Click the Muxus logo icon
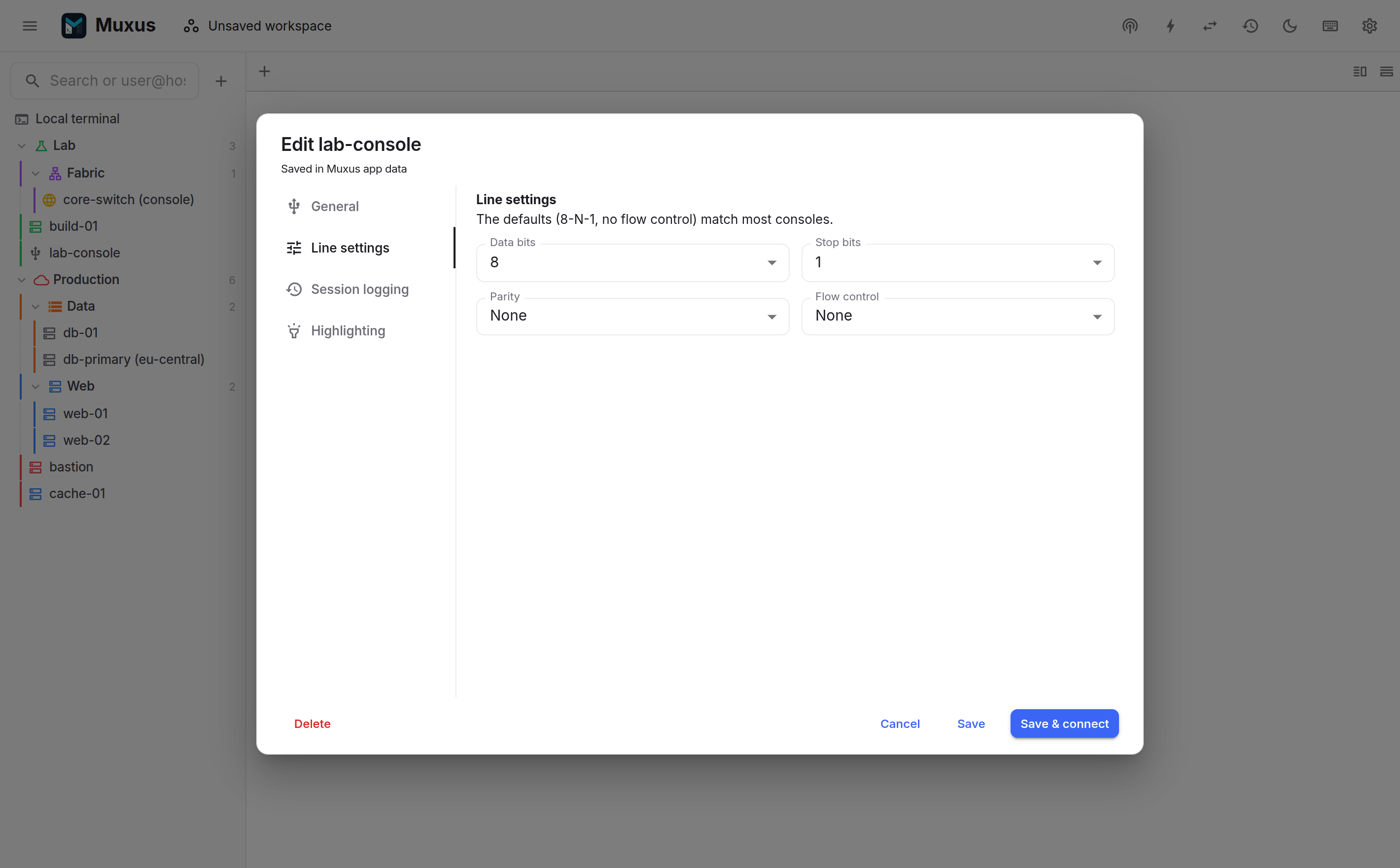This screenshot has width=1400, height=868. 73,26
